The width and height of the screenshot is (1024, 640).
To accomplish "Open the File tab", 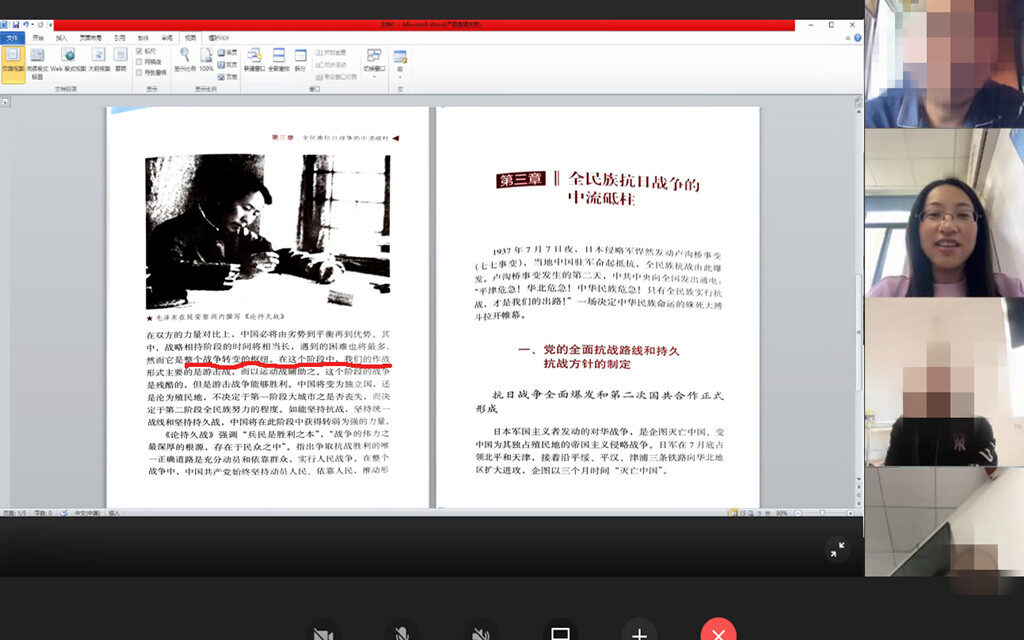I will [x=12, y=37].
